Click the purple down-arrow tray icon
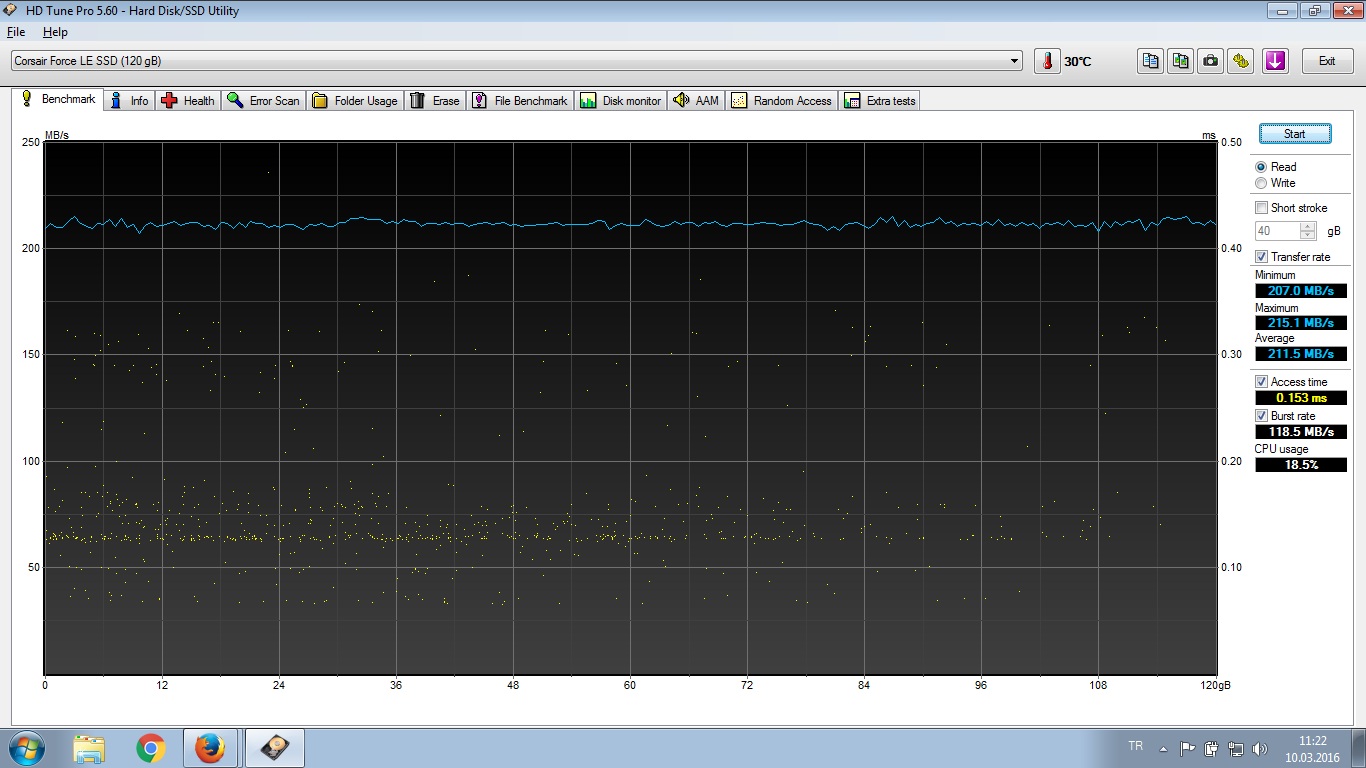 coord(1275,61)
